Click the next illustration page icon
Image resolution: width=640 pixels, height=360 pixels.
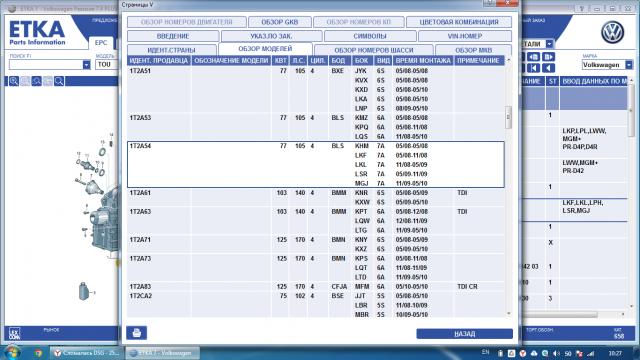[x=548, y=57]
